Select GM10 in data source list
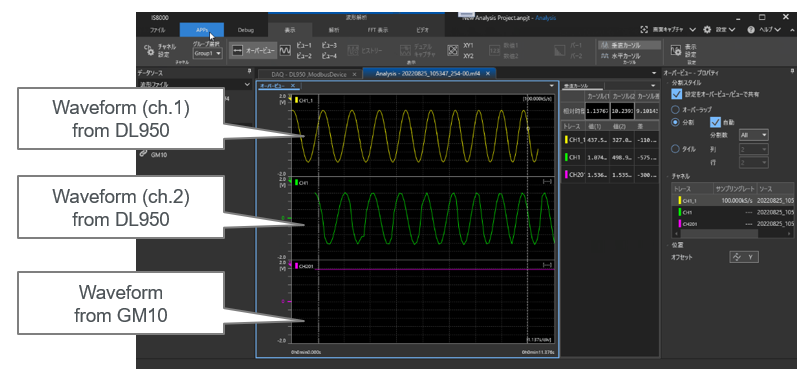 [159, 154]
